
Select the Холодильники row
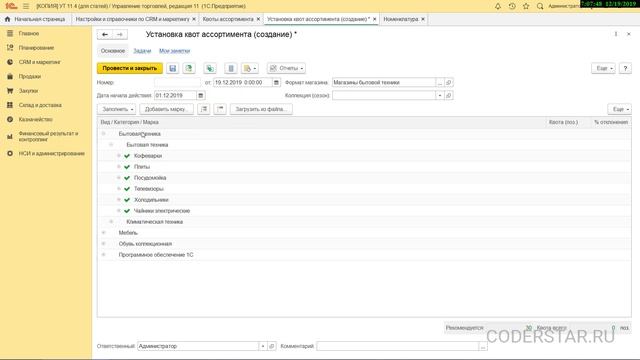[364, 200]
